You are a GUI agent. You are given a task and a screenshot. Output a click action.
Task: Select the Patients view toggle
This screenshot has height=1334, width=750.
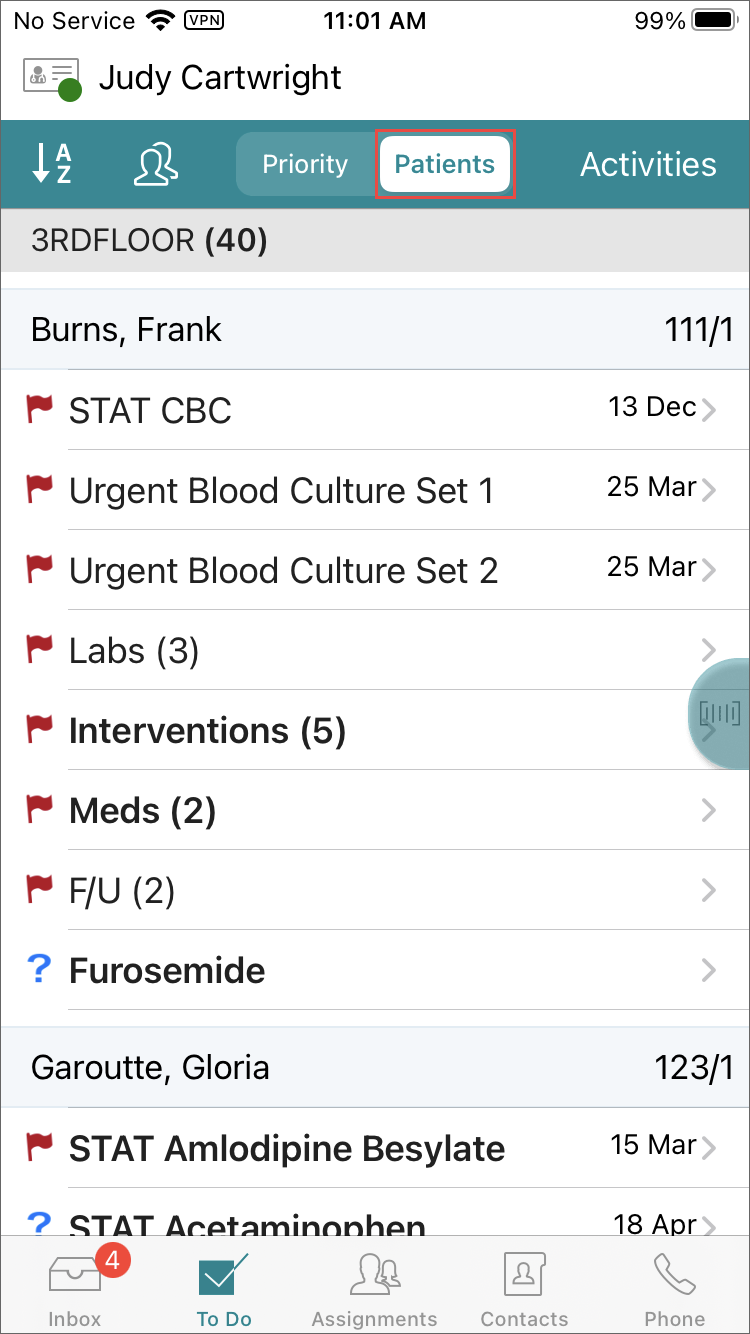(445, 164)
